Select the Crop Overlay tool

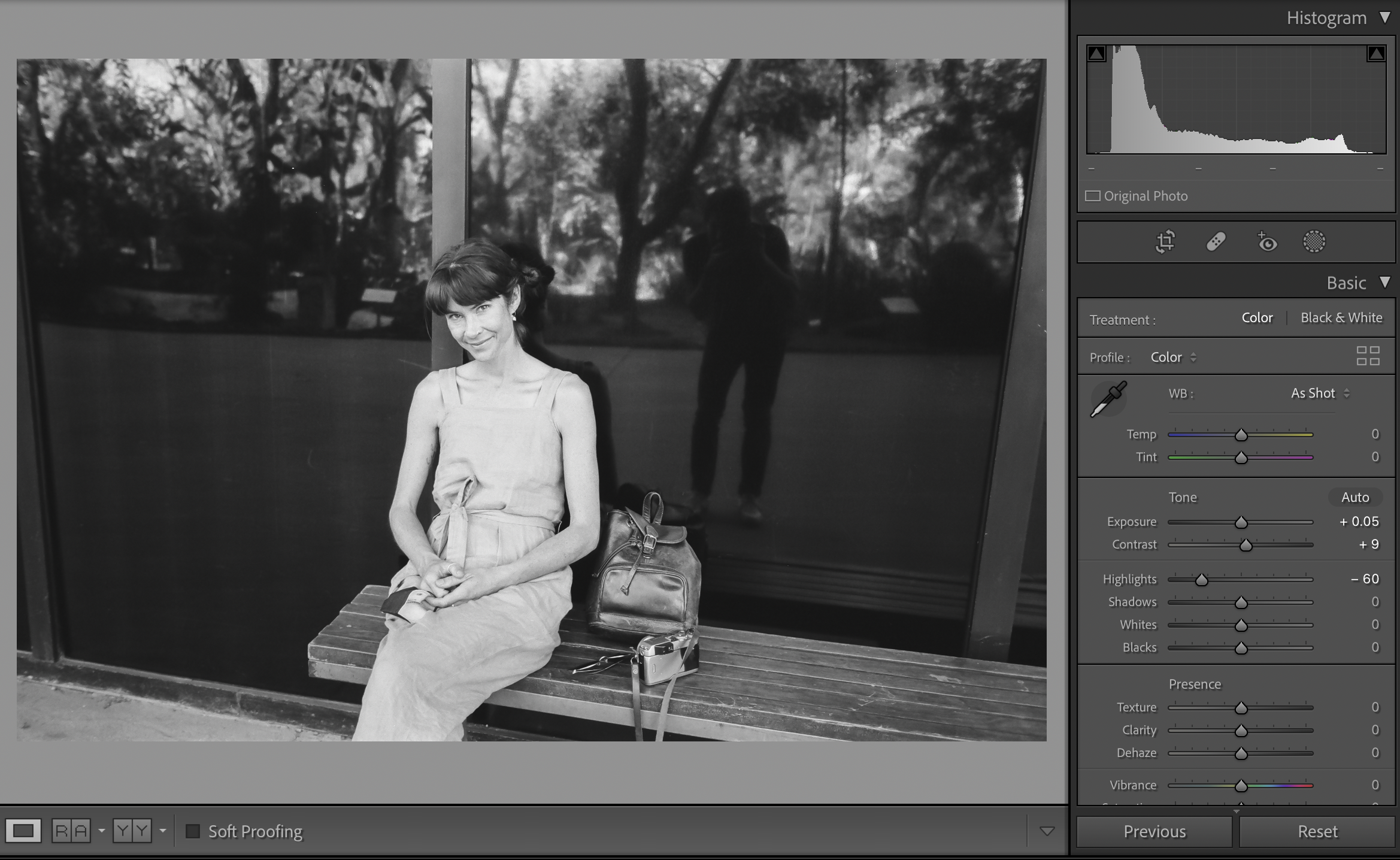tap(1165, 242)
